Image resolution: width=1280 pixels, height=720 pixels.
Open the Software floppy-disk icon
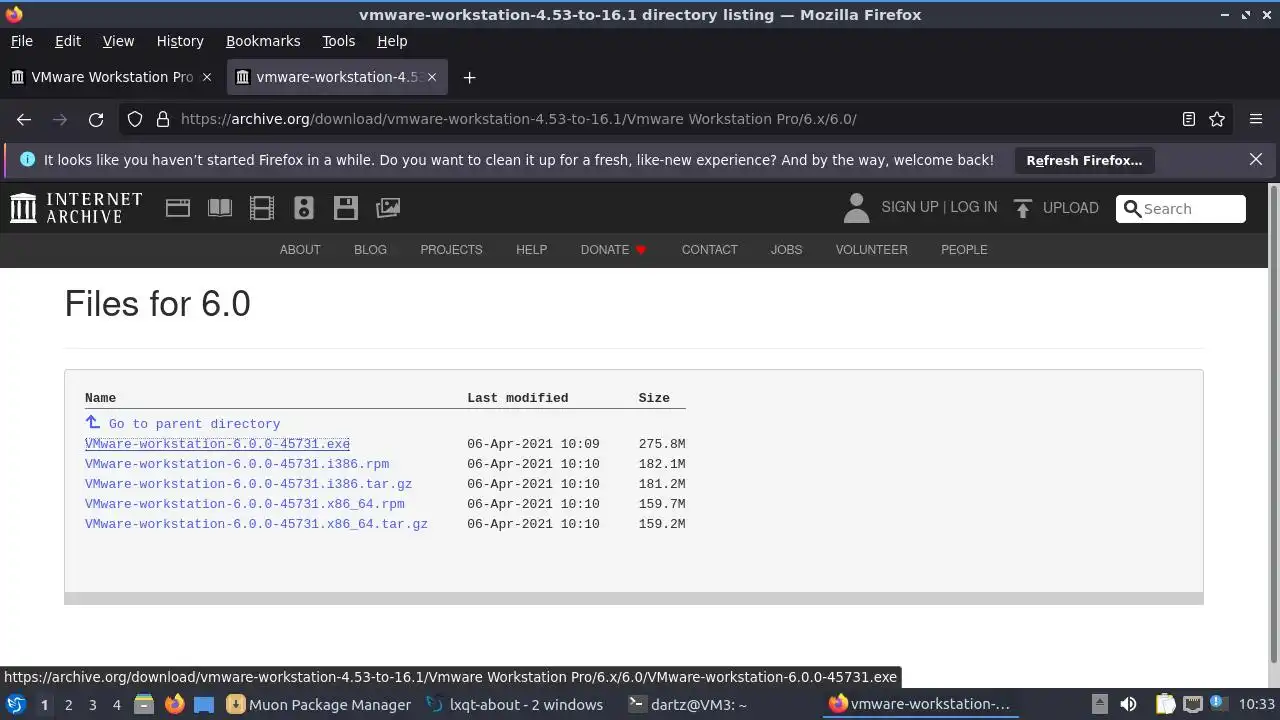pyautogui.click(x=346, y=208)
